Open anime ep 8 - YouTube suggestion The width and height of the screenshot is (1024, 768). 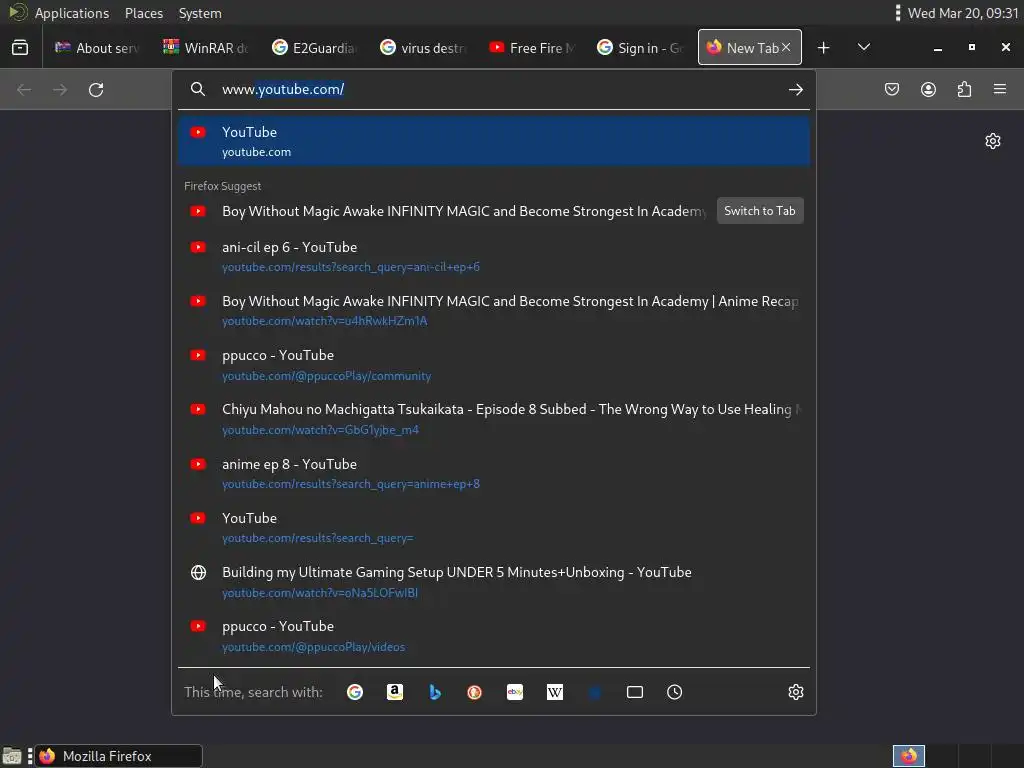494,473
